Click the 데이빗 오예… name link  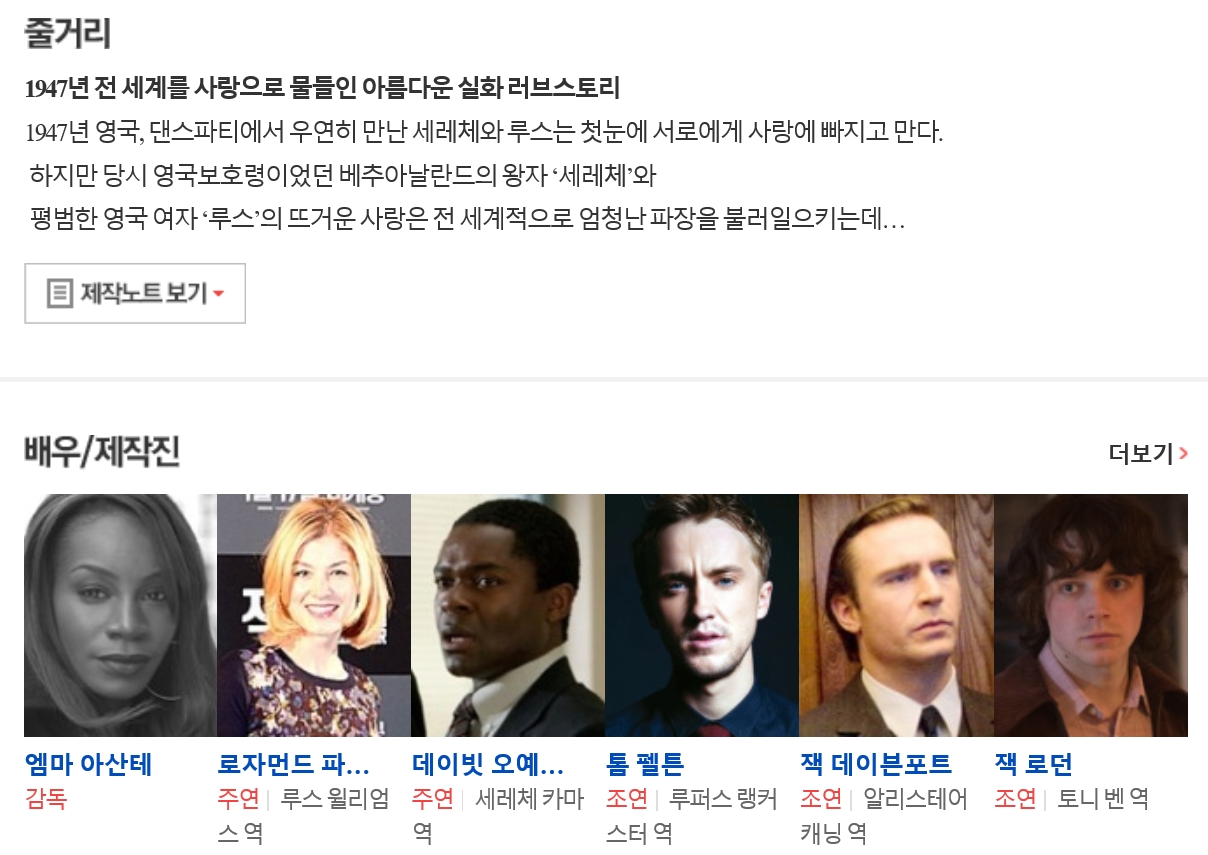coord(488,765)
